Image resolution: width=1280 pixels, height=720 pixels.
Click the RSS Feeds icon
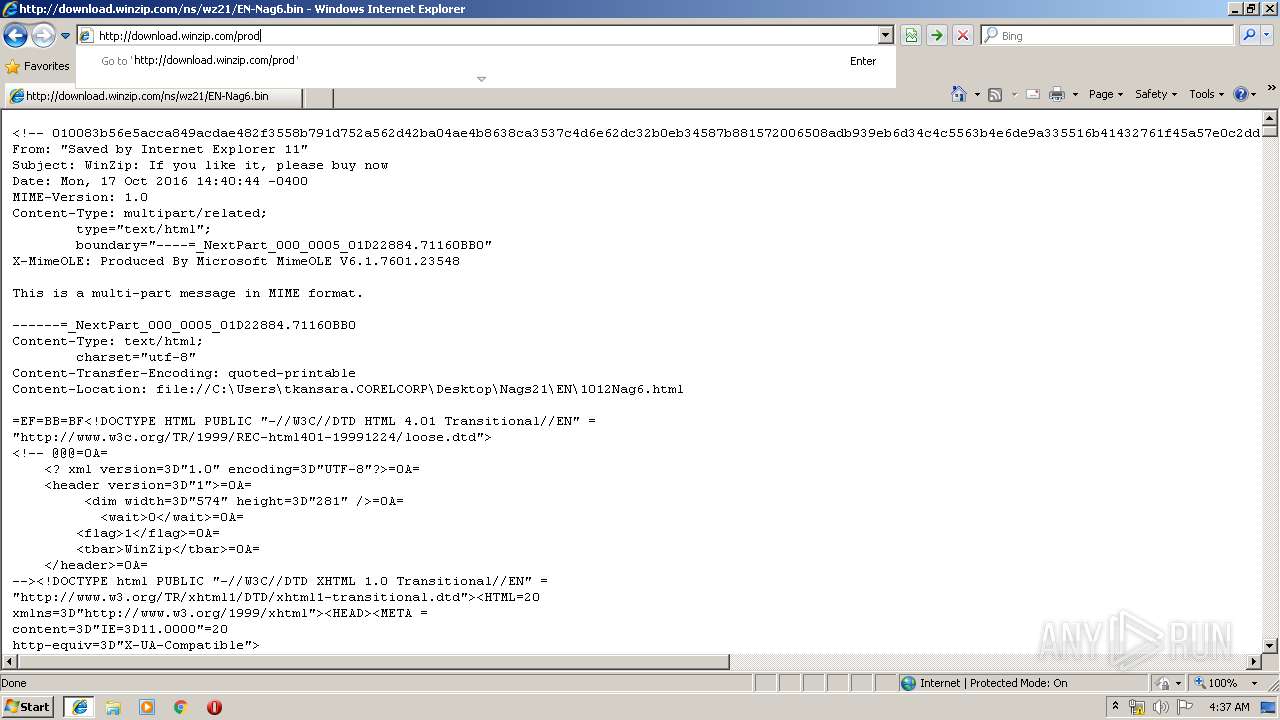[995, 94]
